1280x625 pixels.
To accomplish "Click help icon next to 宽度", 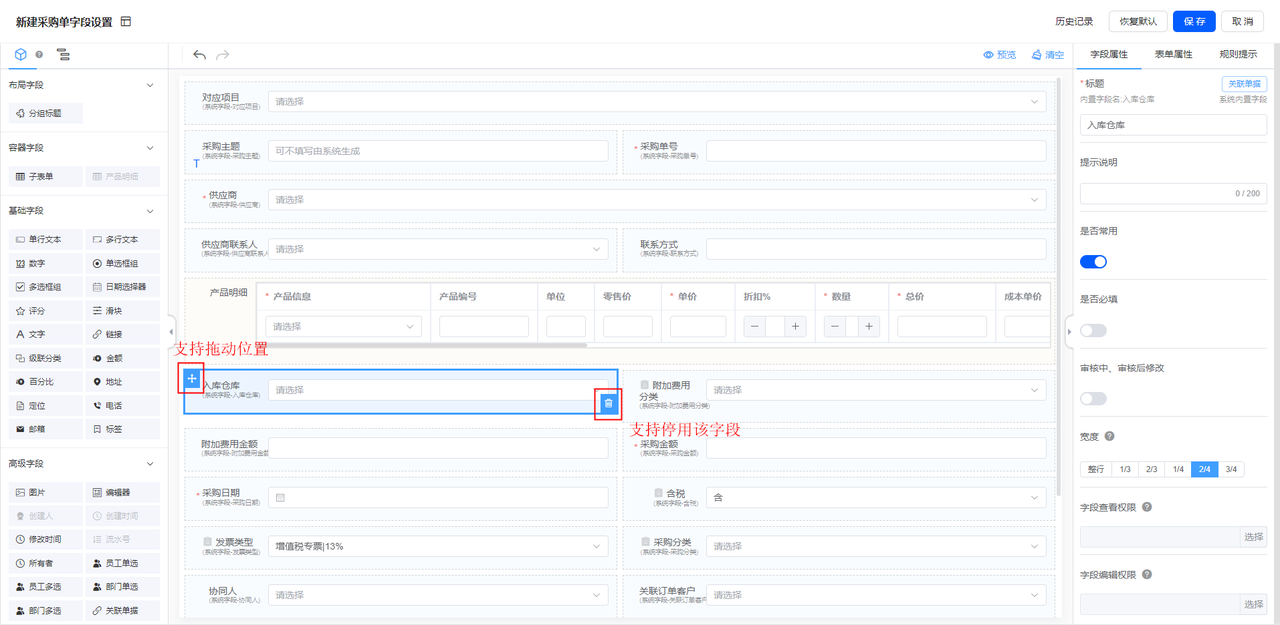I will coord(1109,436).
